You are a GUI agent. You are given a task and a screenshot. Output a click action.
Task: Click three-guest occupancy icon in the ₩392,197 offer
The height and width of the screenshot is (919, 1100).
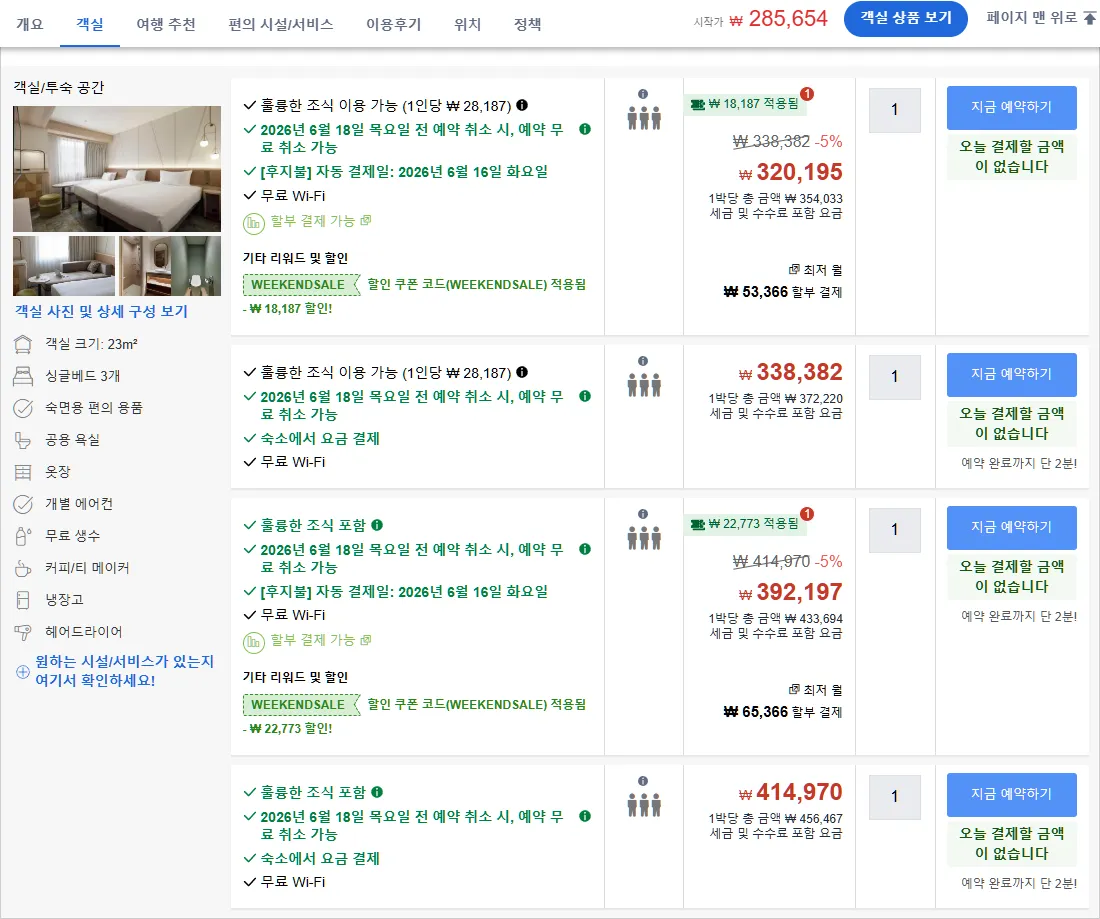click(644, 538)
